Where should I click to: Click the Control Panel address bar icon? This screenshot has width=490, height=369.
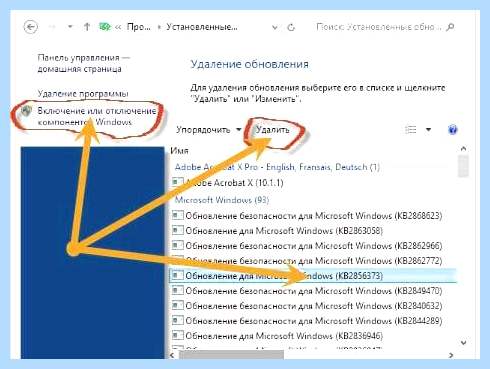click(105, 27)
